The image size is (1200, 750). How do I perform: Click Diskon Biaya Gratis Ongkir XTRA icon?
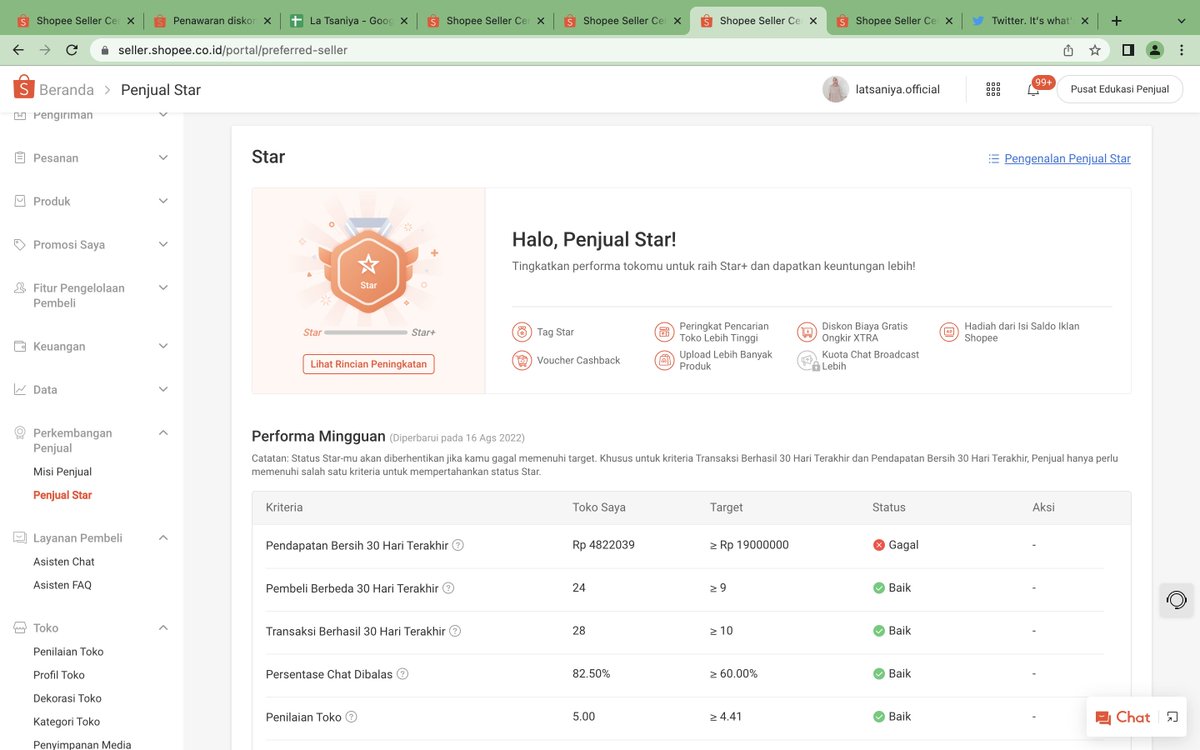(807, 332)
